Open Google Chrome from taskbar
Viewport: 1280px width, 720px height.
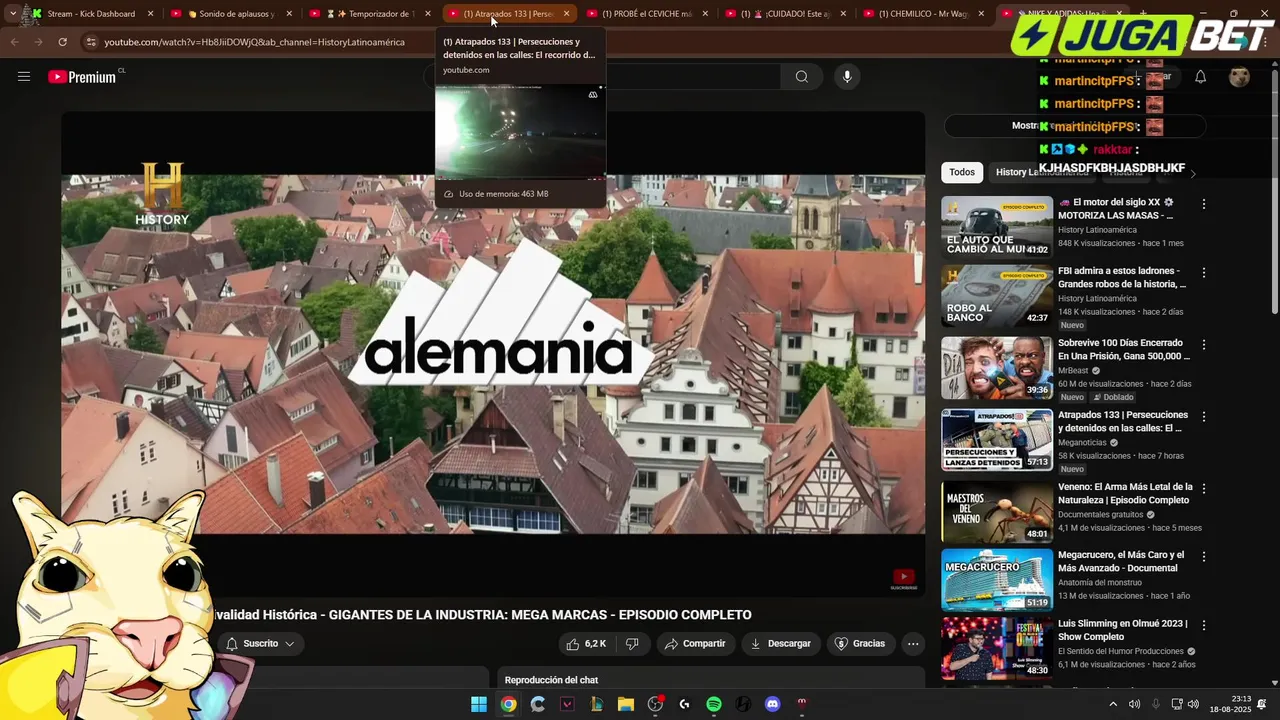pyautogui.click(x=508, y=704)
